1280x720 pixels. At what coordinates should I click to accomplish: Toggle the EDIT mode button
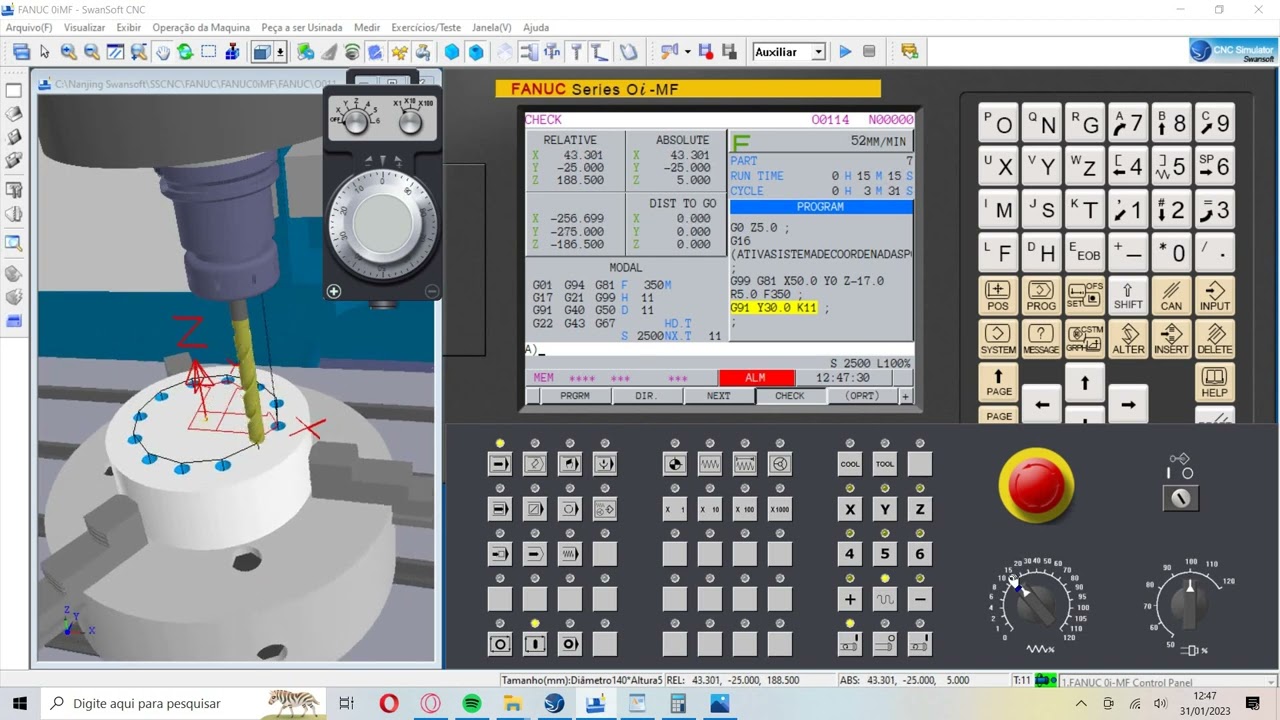535,464
